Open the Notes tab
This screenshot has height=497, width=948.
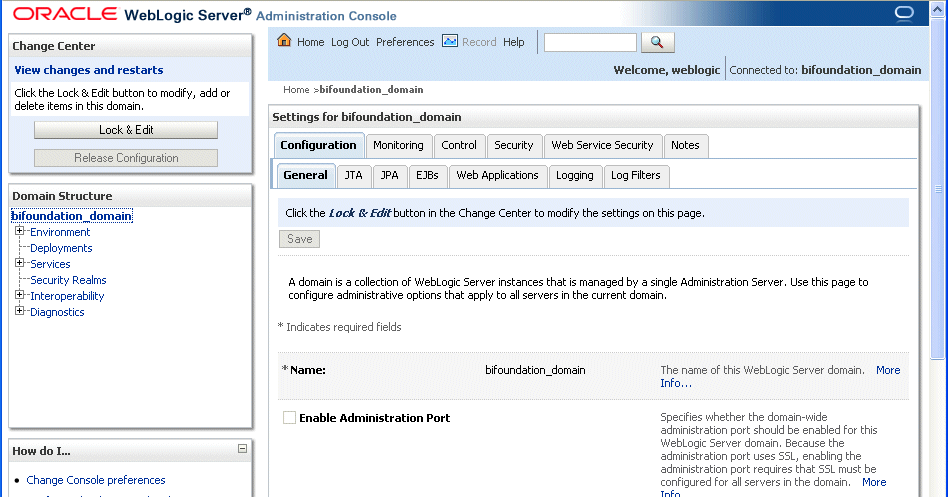[686, 146]
